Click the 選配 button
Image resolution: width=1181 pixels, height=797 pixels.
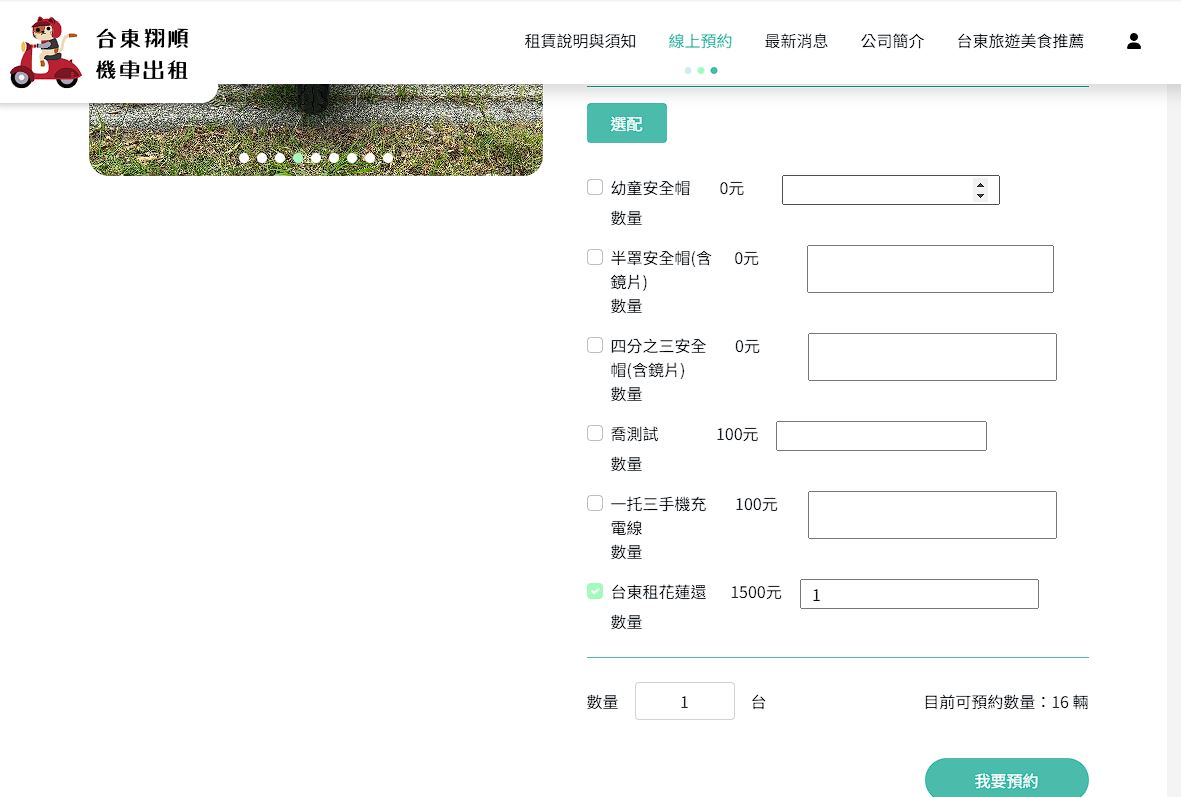click(626, 124)
